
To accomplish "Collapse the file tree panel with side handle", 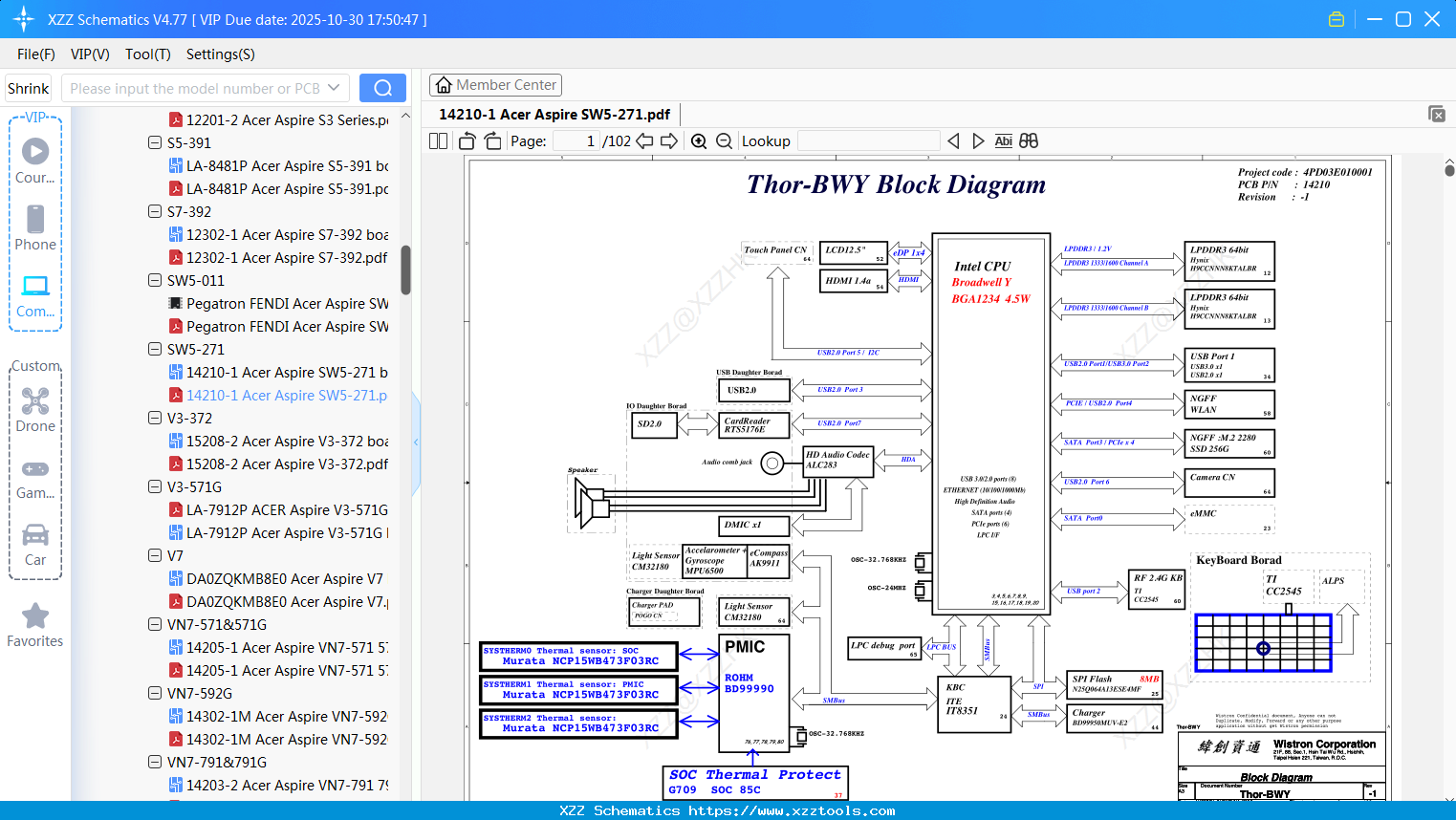I will tap(416, 442).
